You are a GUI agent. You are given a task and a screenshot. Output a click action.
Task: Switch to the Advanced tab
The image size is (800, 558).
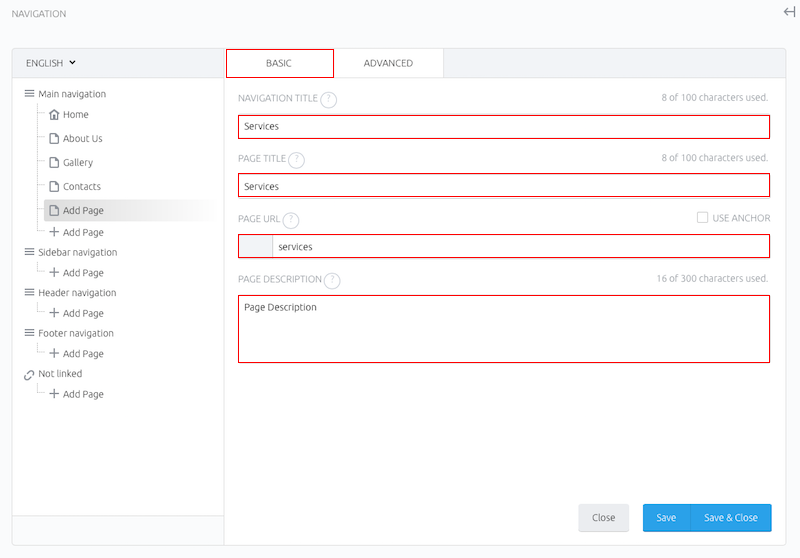(388, 63)
